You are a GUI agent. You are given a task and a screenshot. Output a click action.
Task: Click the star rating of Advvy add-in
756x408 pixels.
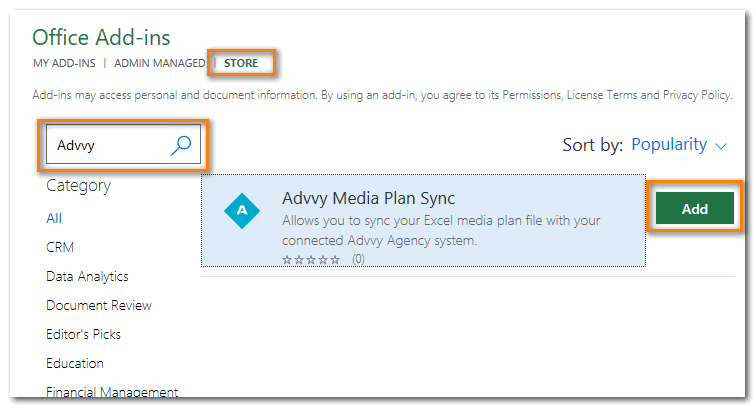click(x=311, y=259)
